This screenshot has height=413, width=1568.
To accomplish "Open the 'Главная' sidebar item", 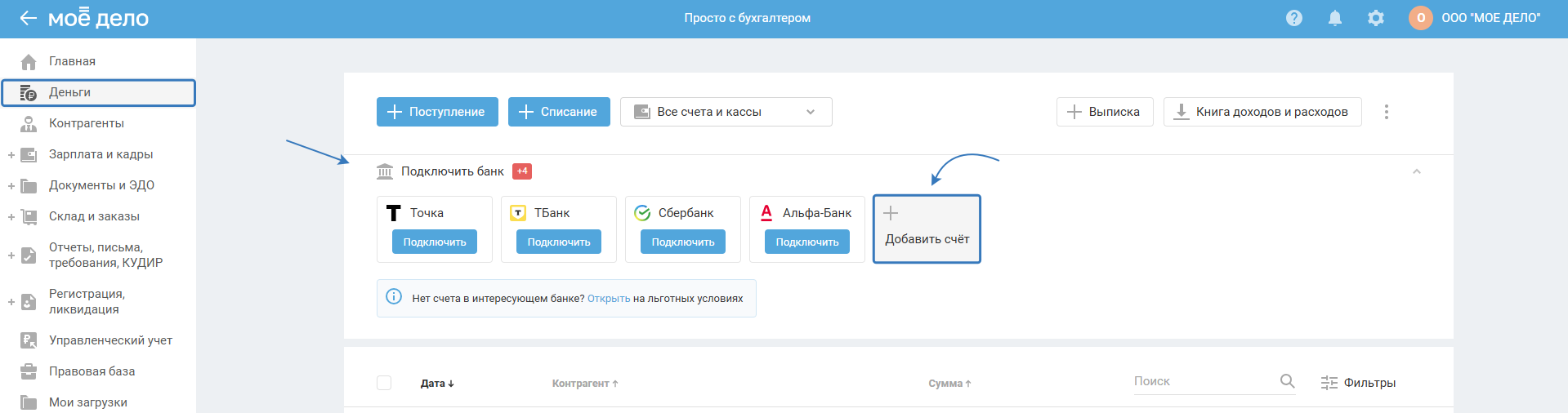I will [x=72, y=61].
